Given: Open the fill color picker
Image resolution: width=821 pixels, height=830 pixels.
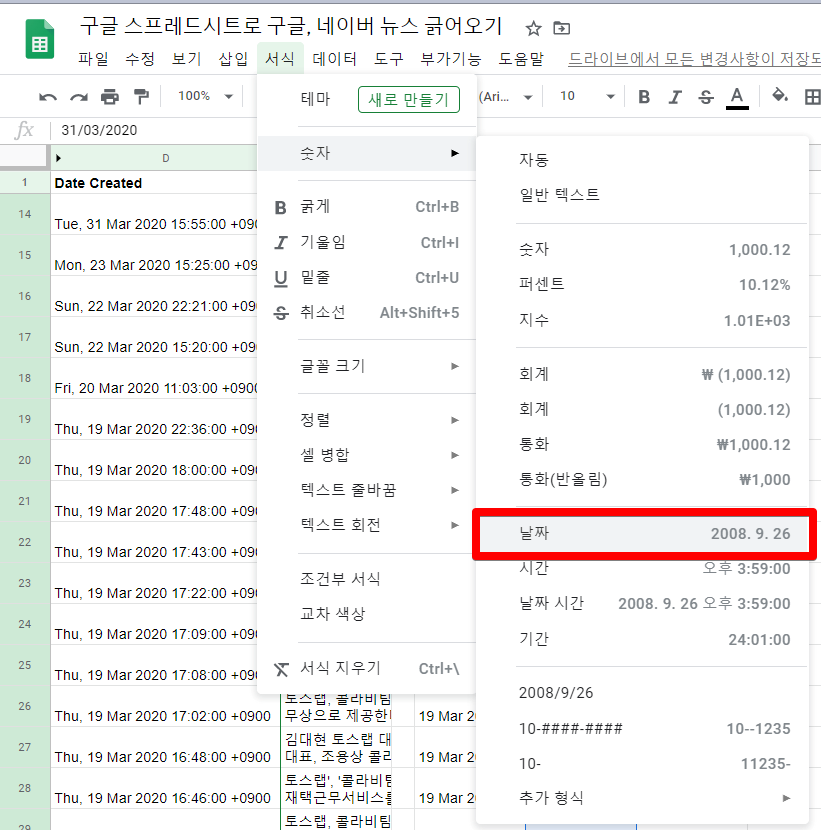Looking at the screenshot, I should point(779,96).
